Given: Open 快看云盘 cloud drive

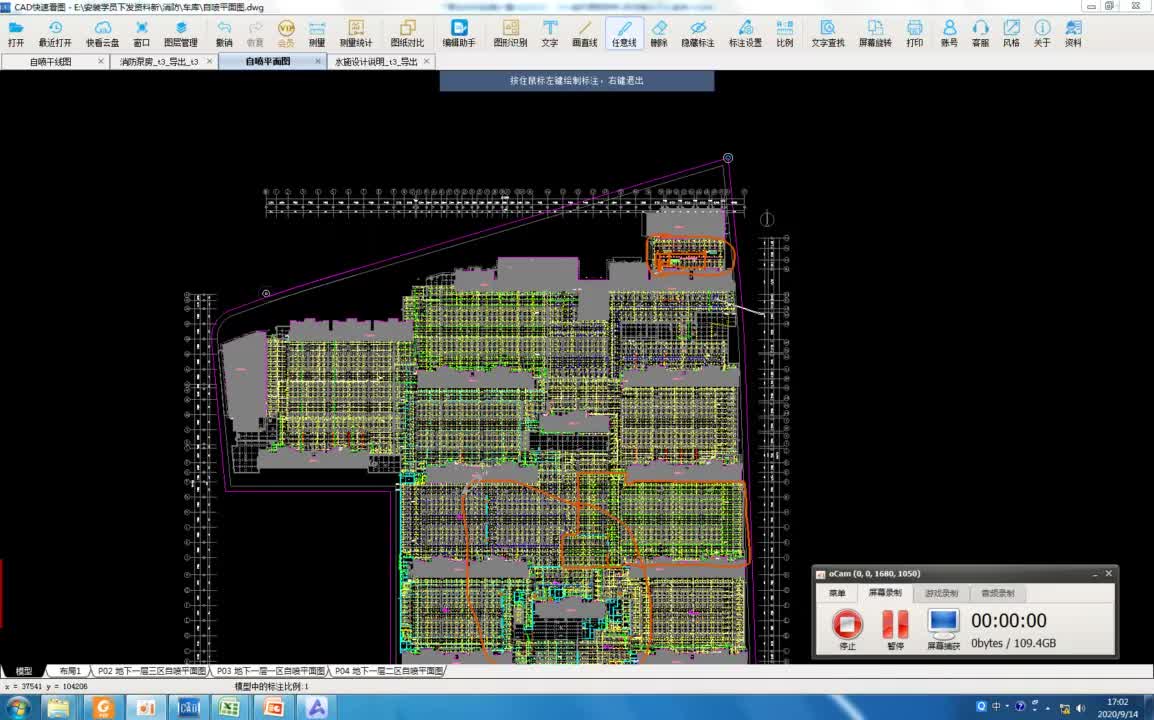Looking at the screenshot, I should click(102, 33).
